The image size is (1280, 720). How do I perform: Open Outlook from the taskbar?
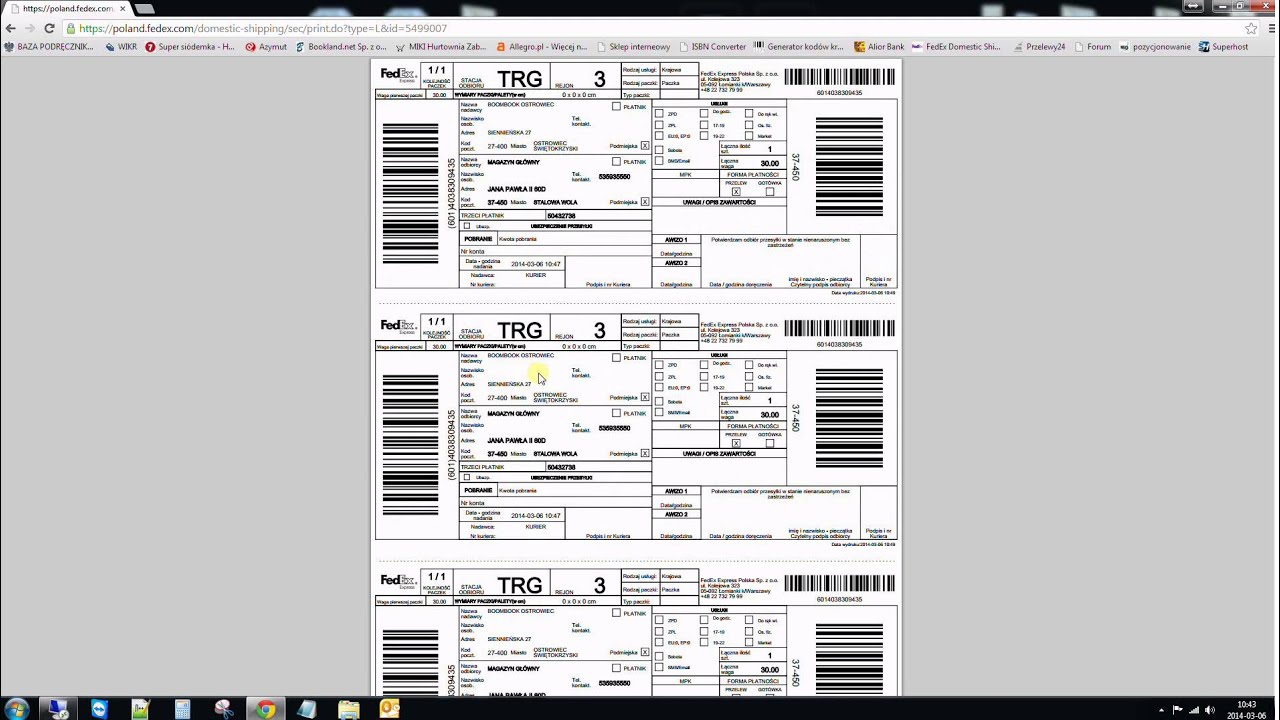click(x=389, y=709)
